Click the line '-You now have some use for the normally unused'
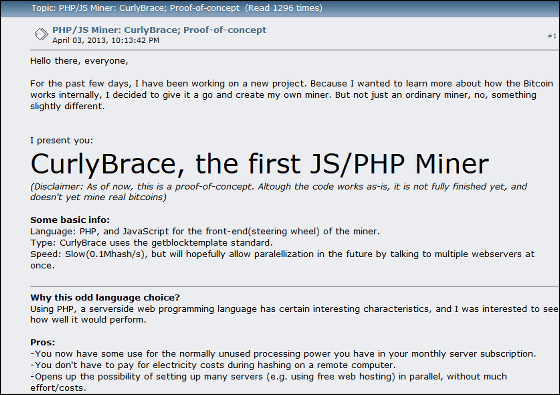 pos(283,354)
